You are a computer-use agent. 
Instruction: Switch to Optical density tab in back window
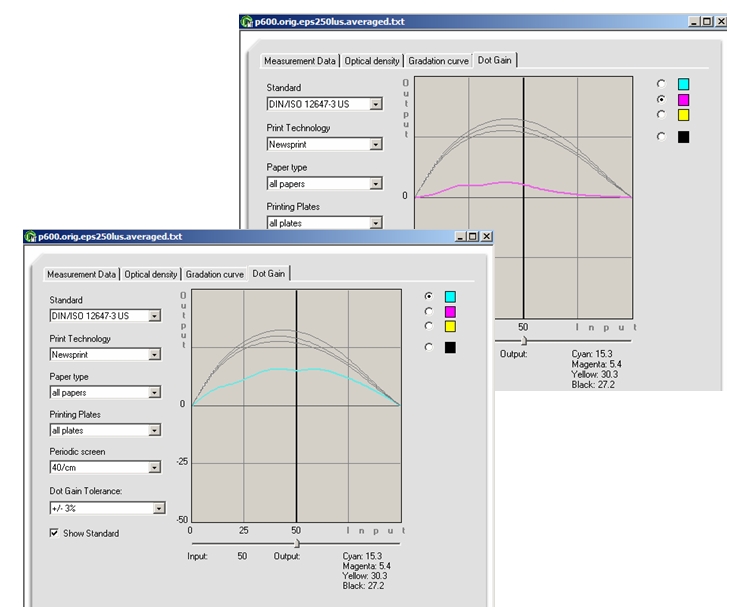tap(372, 61)
